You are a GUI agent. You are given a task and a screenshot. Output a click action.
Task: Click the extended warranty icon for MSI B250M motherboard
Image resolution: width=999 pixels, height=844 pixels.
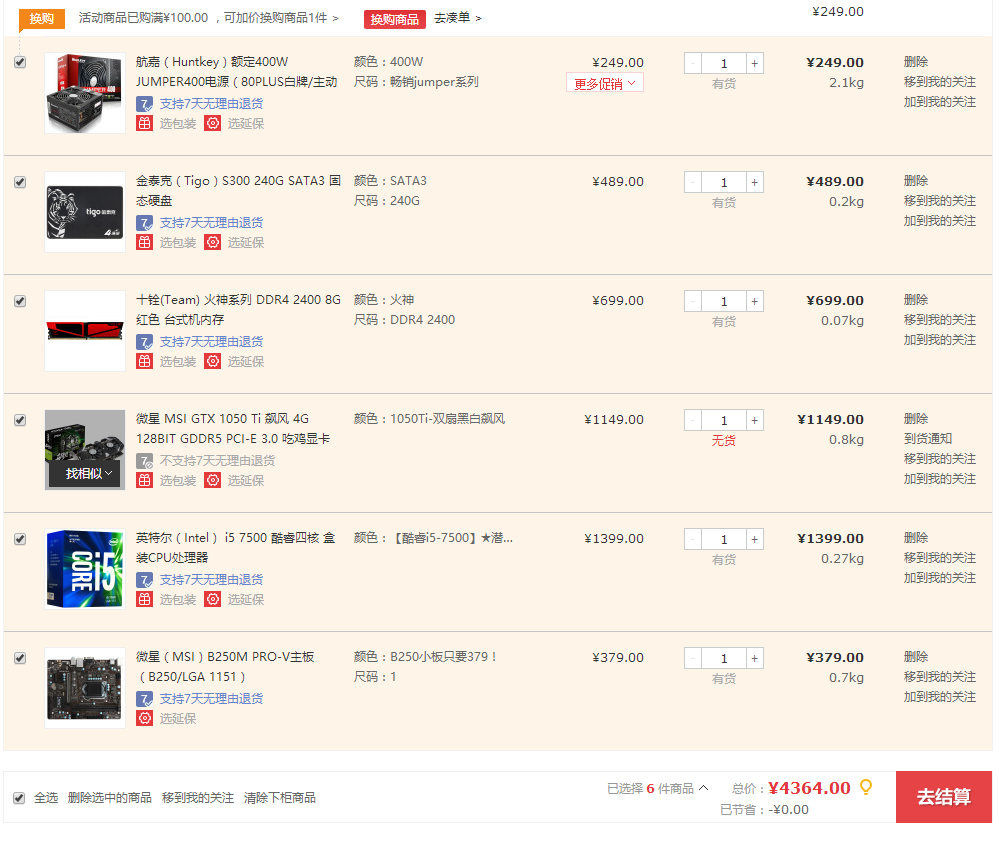coord(145,719)
